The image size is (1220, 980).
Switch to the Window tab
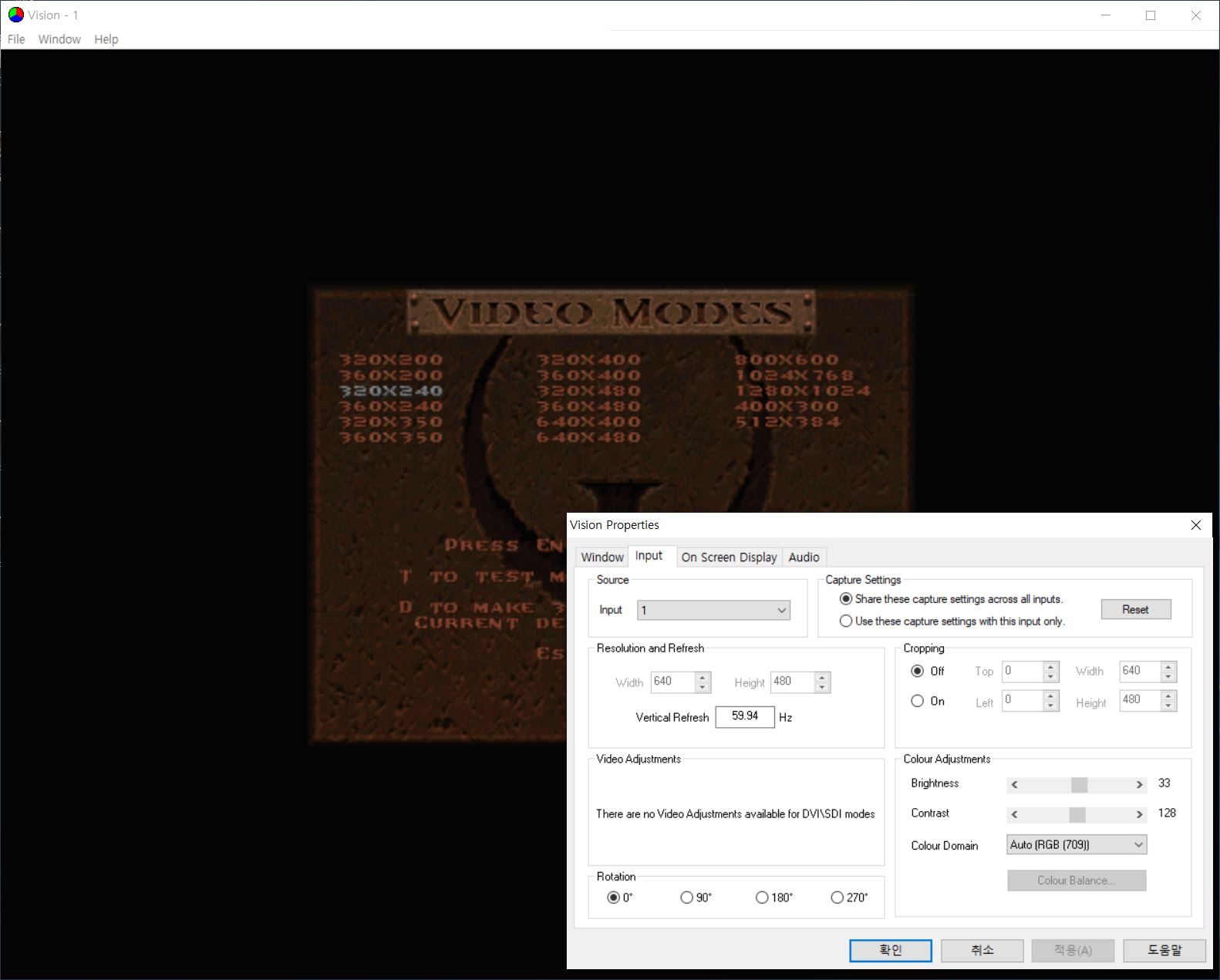pos(602,557)
